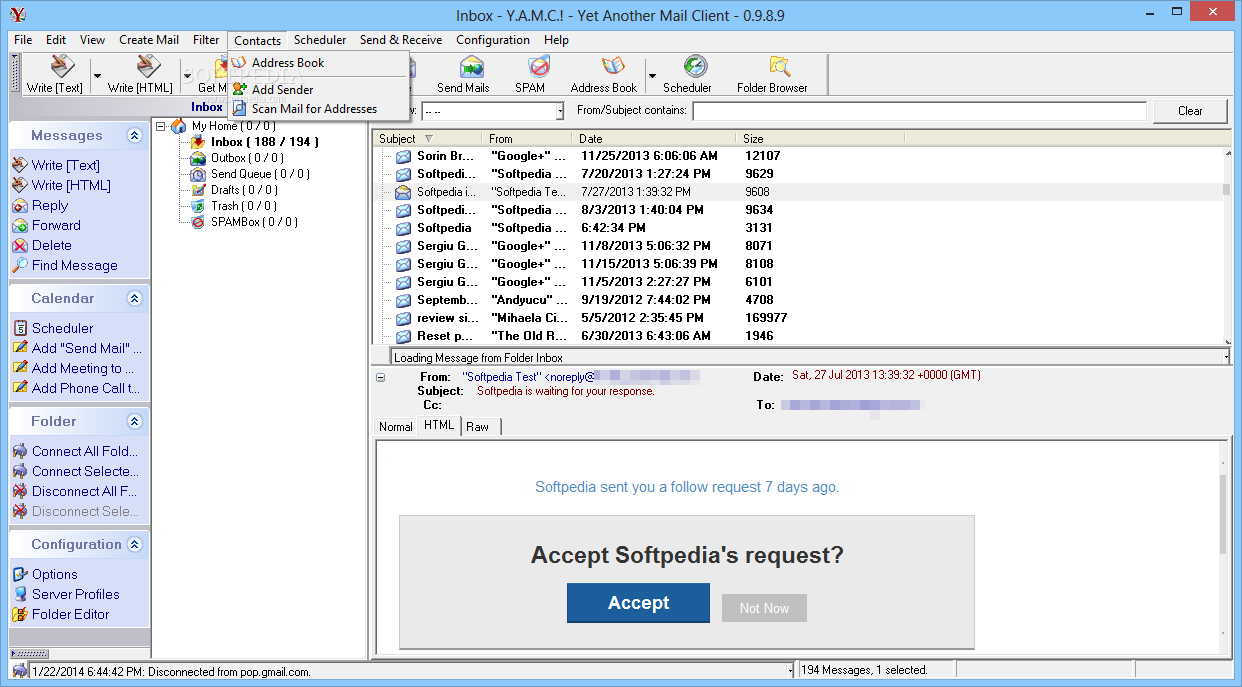
Task: Open the Send & Receive menu
Action: pyautogui.click(x=401, y=40)
